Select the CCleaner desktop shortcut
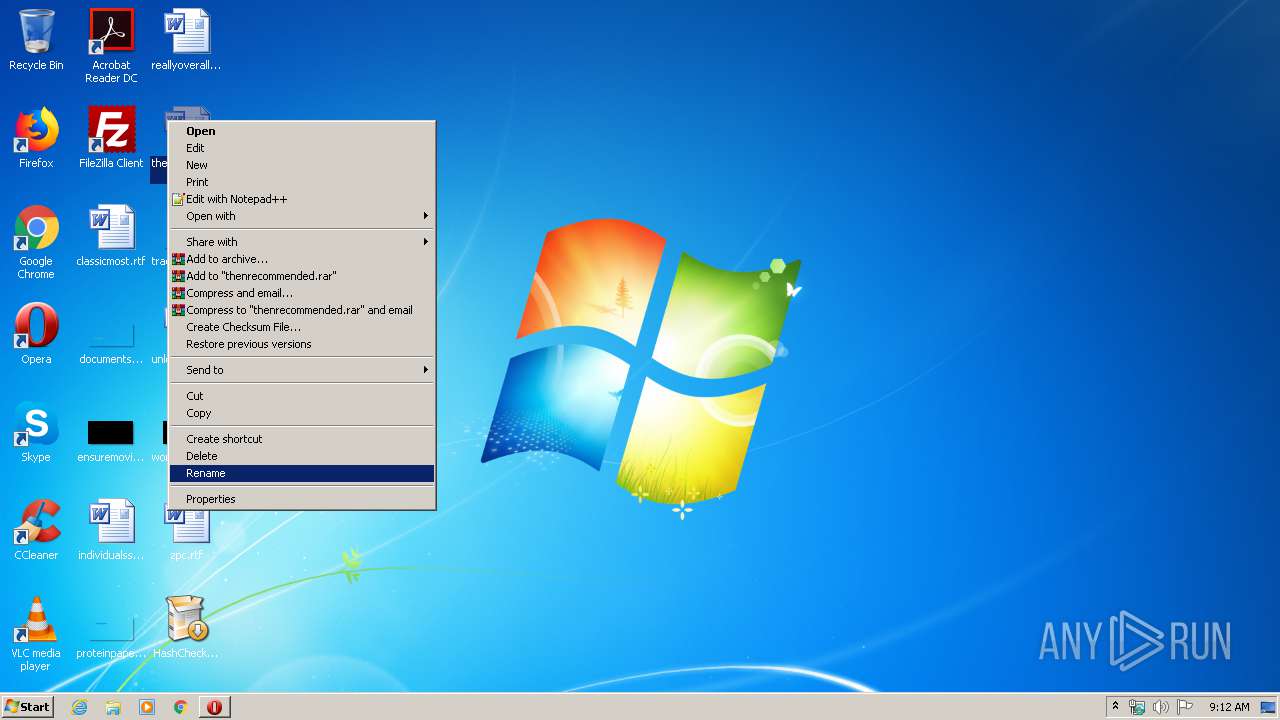The height and width of the screenshot is (720, 1280). 36,530
